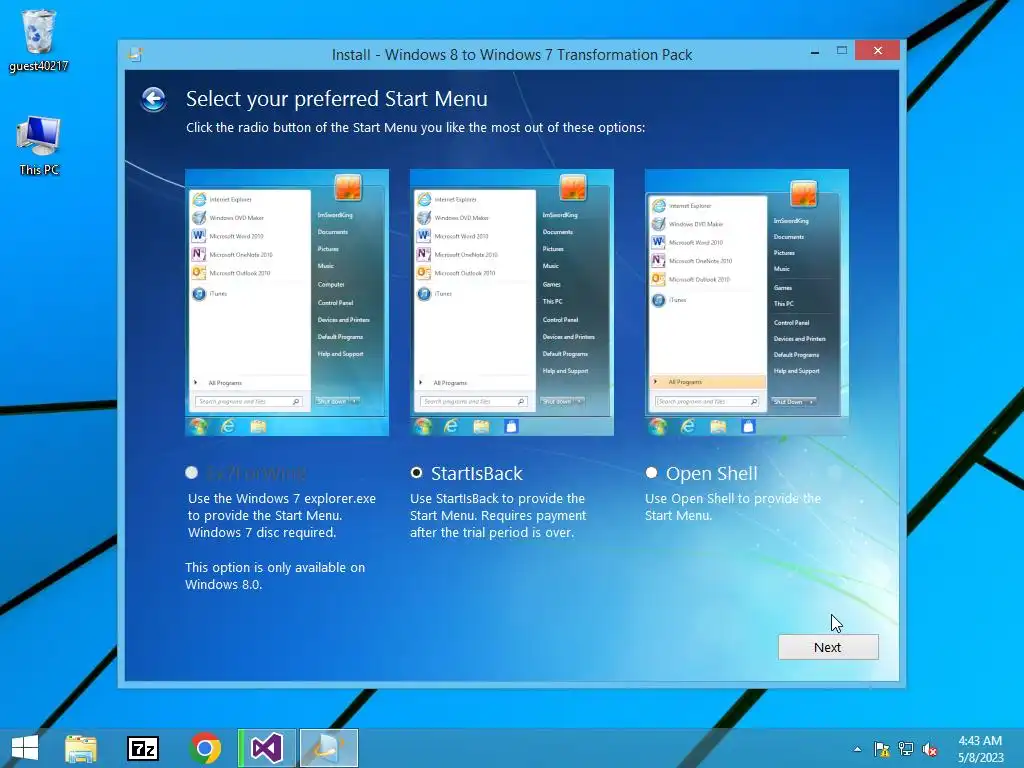This screenshot has width=1024, height=768.
Task: Click the installer taskbar icon
Action: pyautogui.click(x=328, y=748)
